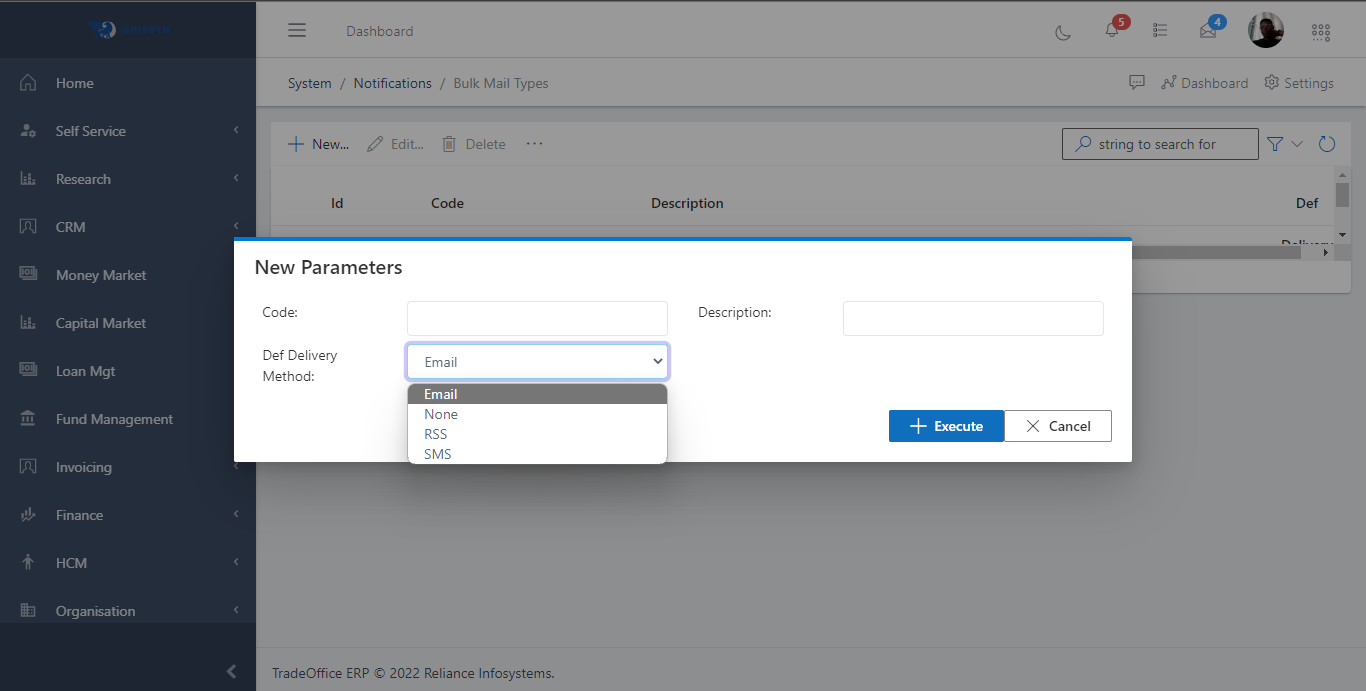
Task: Open the task list icon in header
Action: click(x=1160, y=31)
